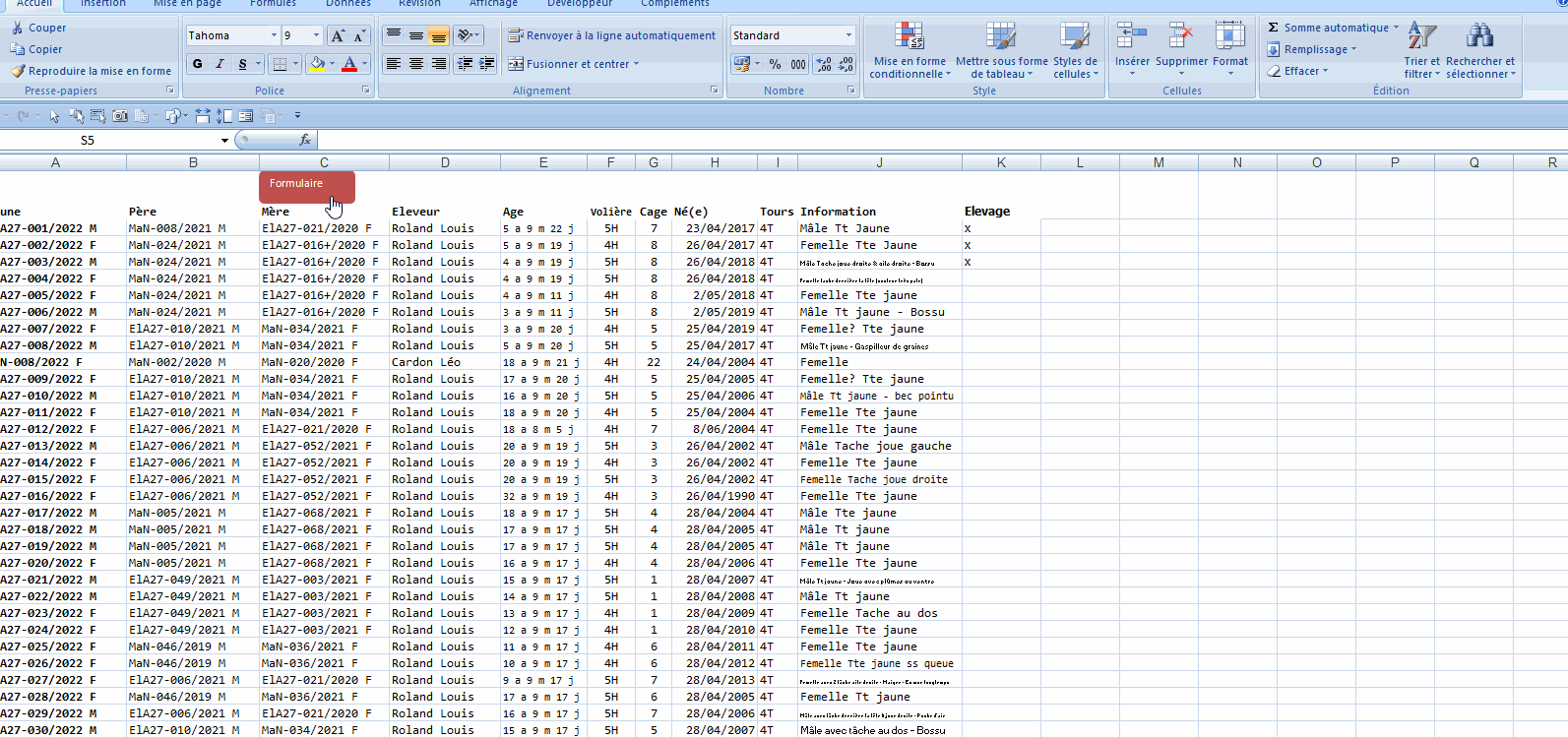Screen dimensions: 1568x738
Task: Toggle bold with the G button
Action: [198, 64]
